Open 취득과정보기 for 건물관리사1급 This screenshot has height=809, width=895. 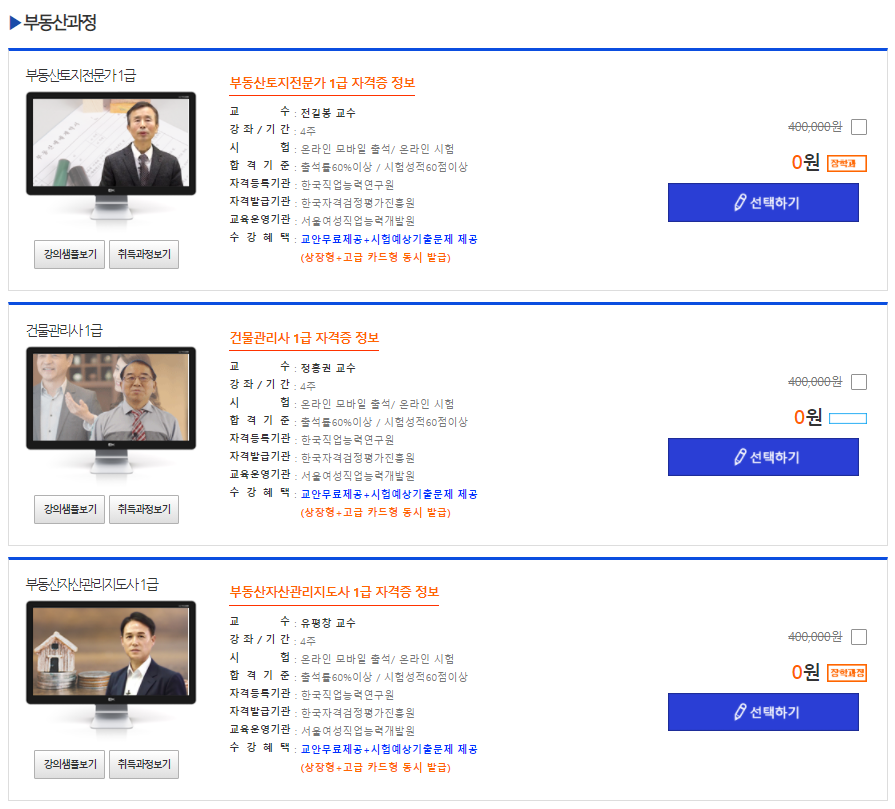pos(144,509)
